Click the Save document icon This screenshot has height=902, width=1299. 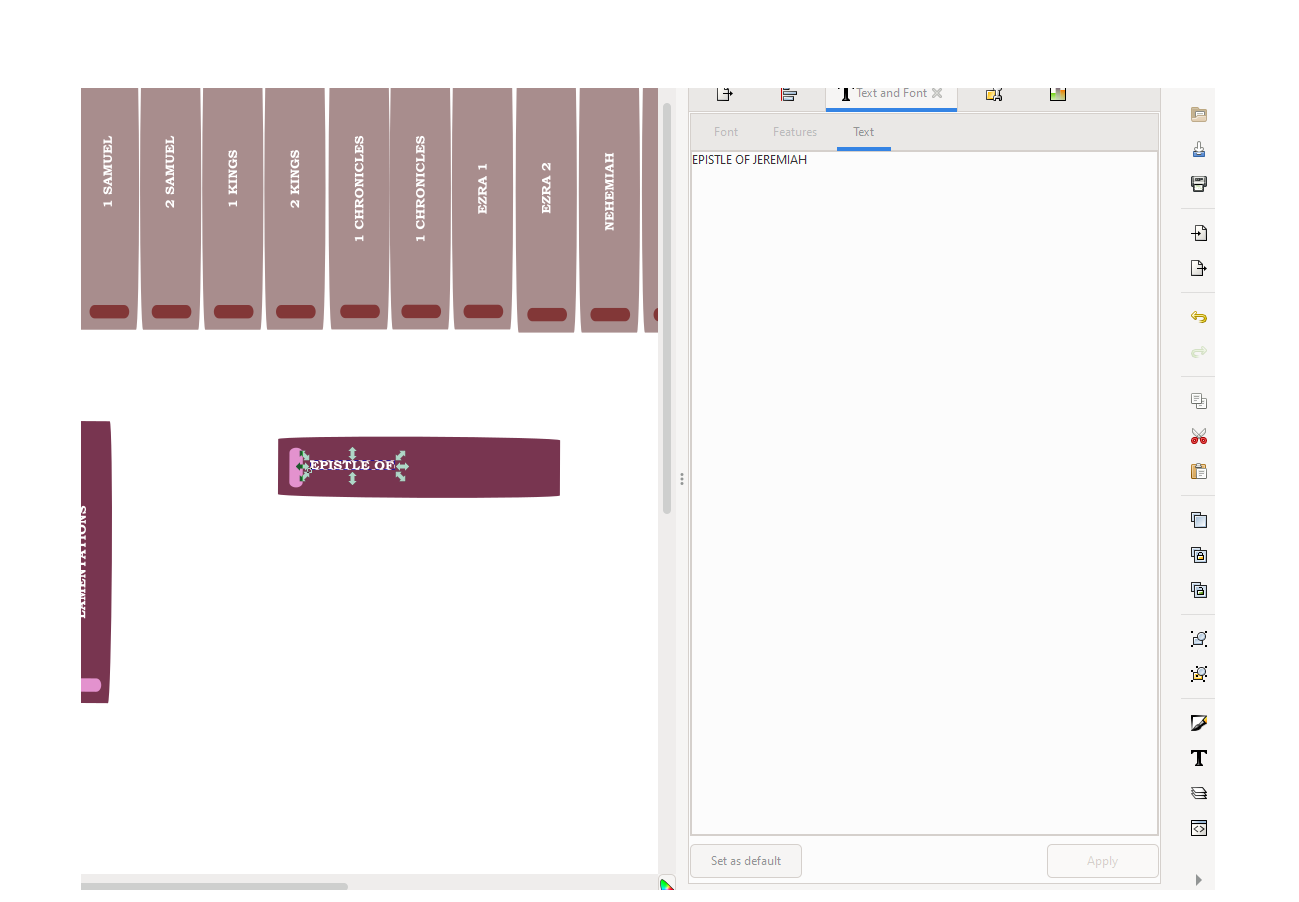click(1198, 150)
